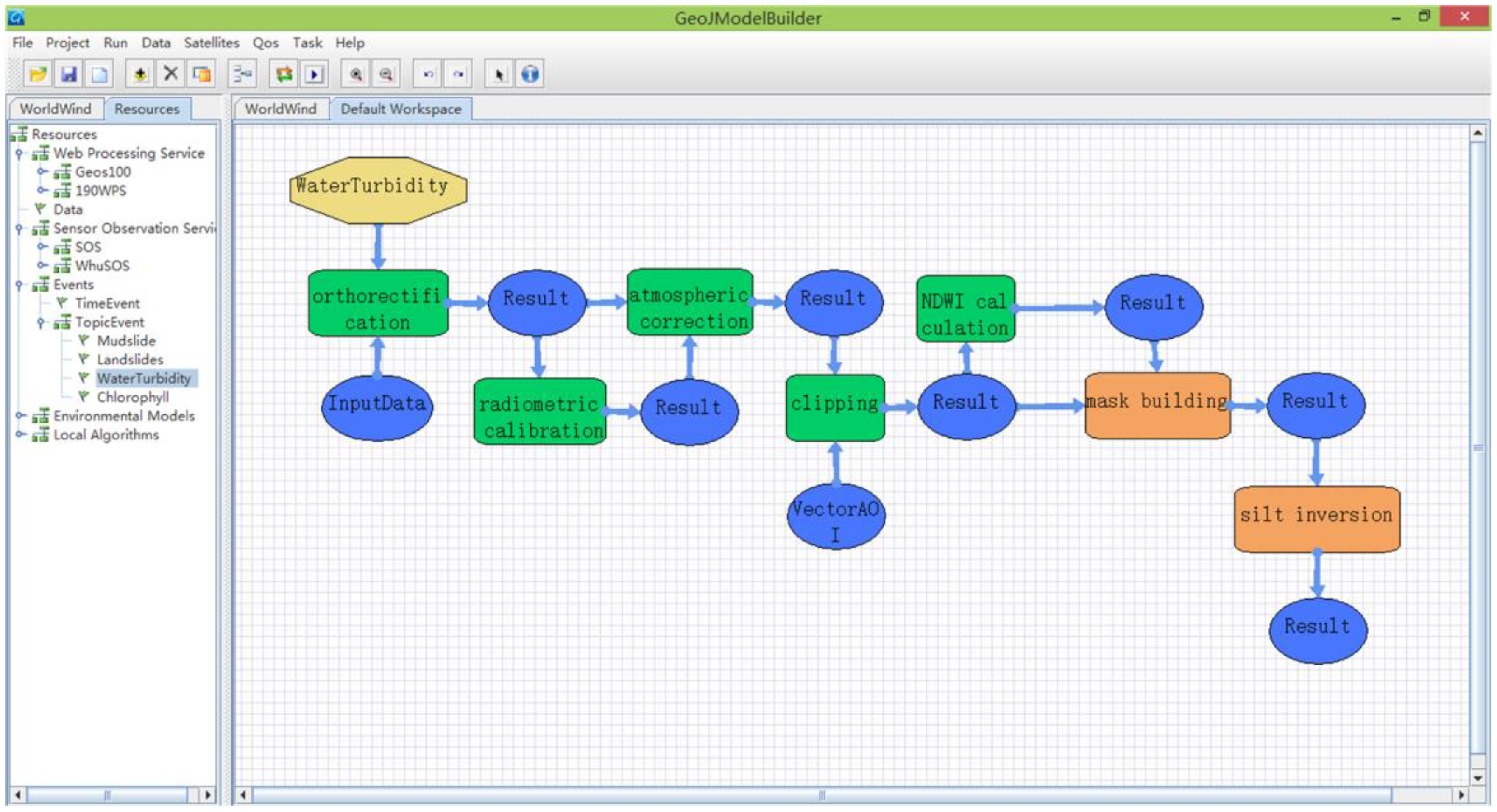The image size is (1497, 812).
Task: Click the save floppy disk icon
Action: tap(69, 74)
